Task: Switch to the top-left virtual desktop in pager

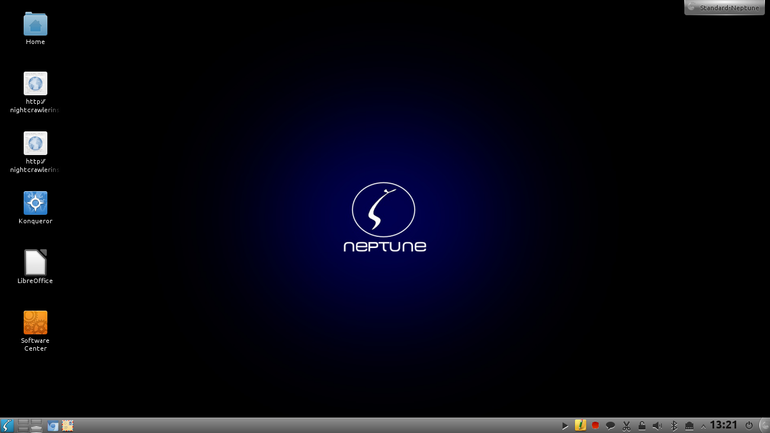Action: tap(23, 422)
